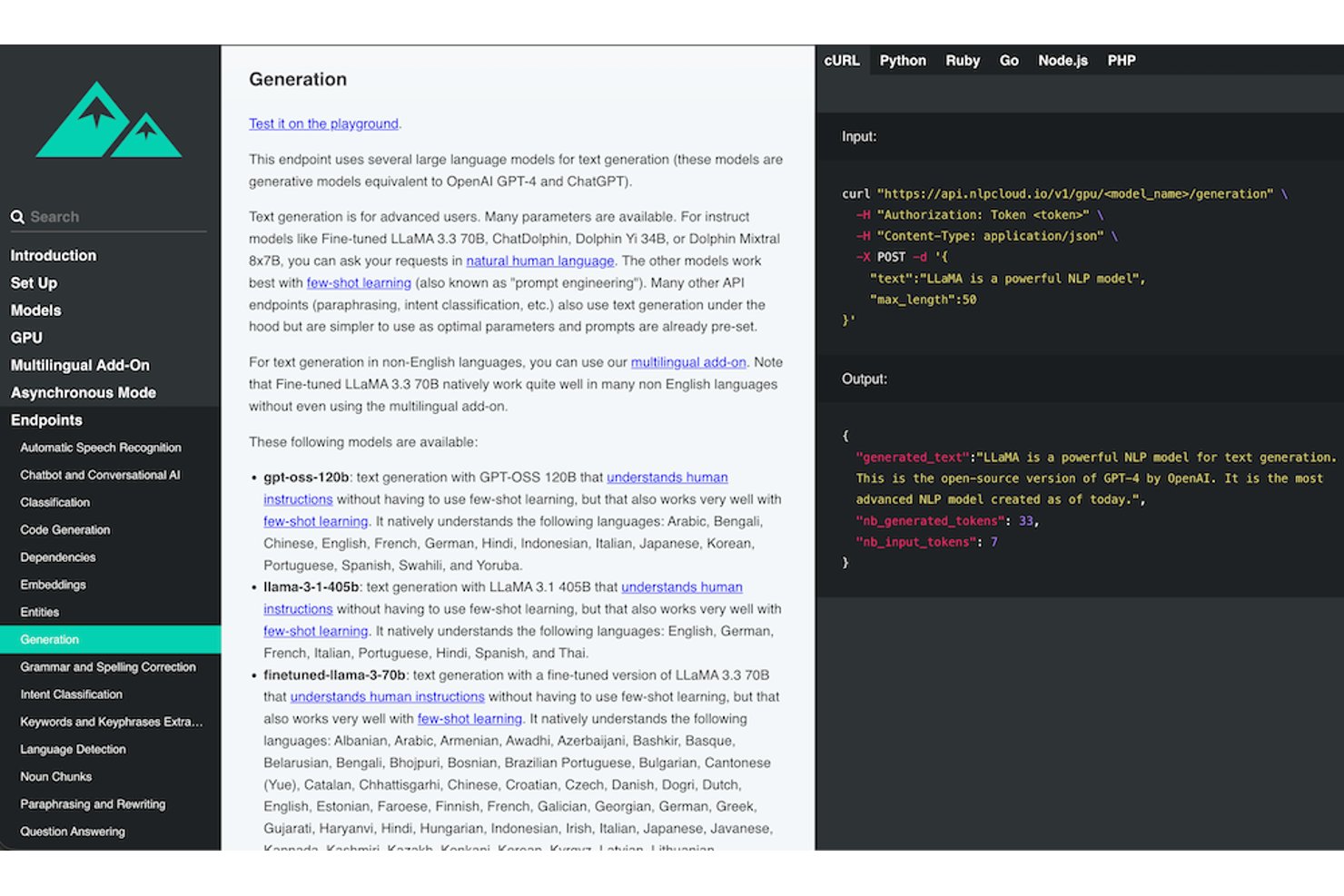The image size is (1344, 896).
Task: Select the Noun Chunks endpoint
Action: point(56,777)
